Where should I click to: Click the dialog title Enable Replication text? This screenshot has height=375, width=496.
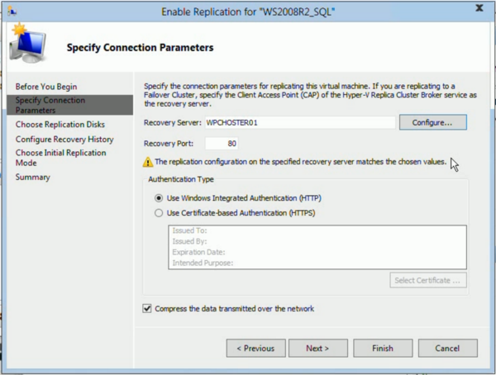[x=248, y=12]
